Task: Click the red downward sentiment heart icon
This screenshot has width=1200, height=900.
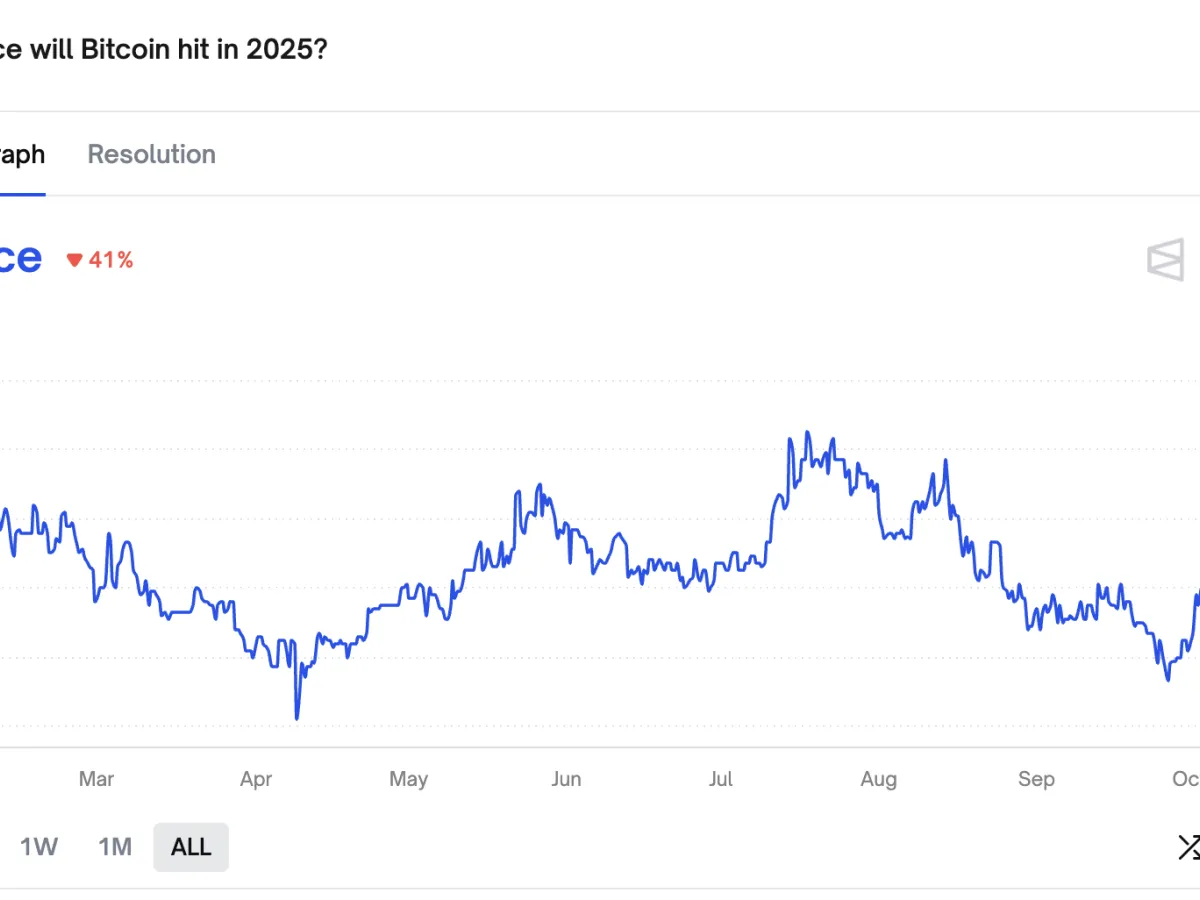Action: pos(75,259)
